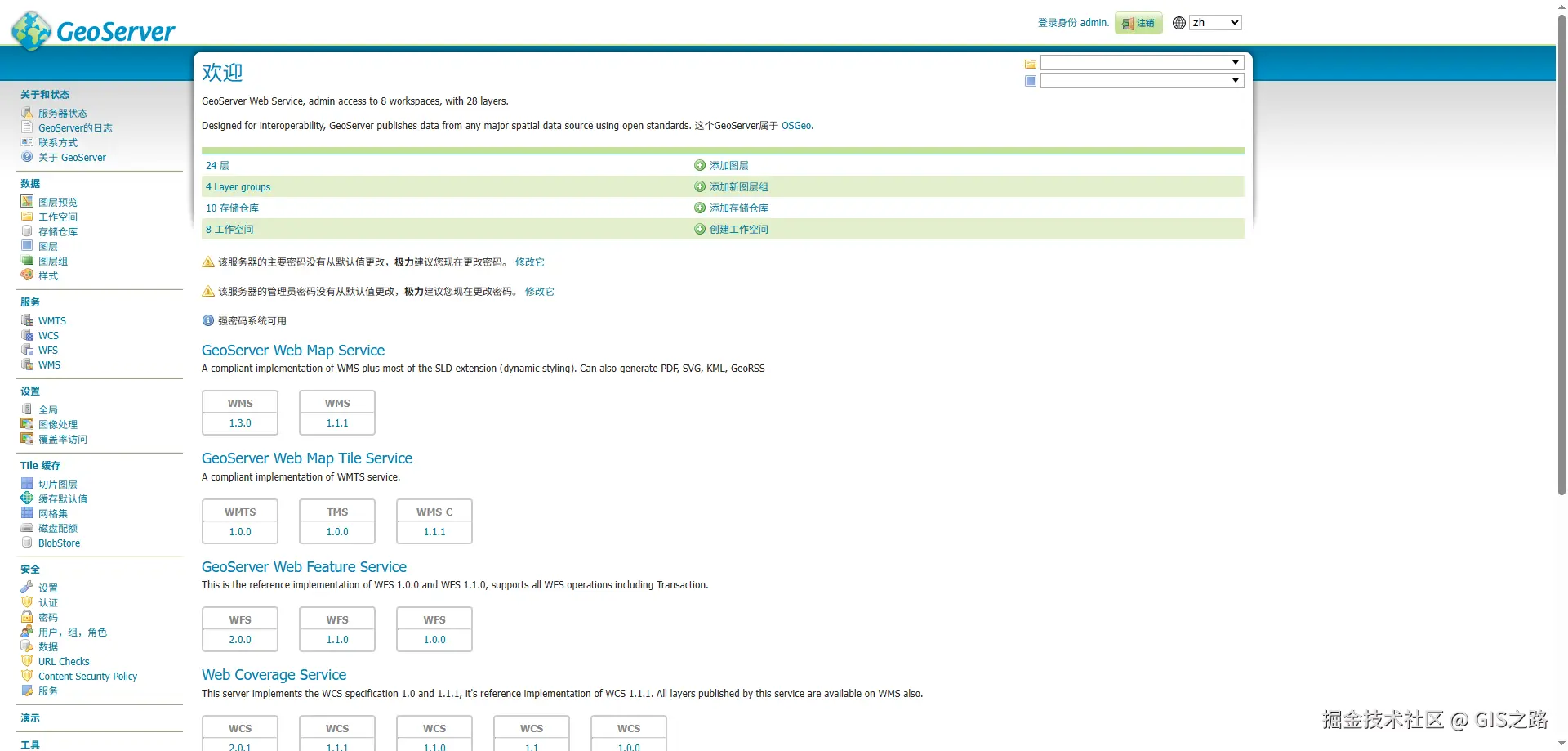Click the tile layers icon (切片图层)

(x=27, y=484)
